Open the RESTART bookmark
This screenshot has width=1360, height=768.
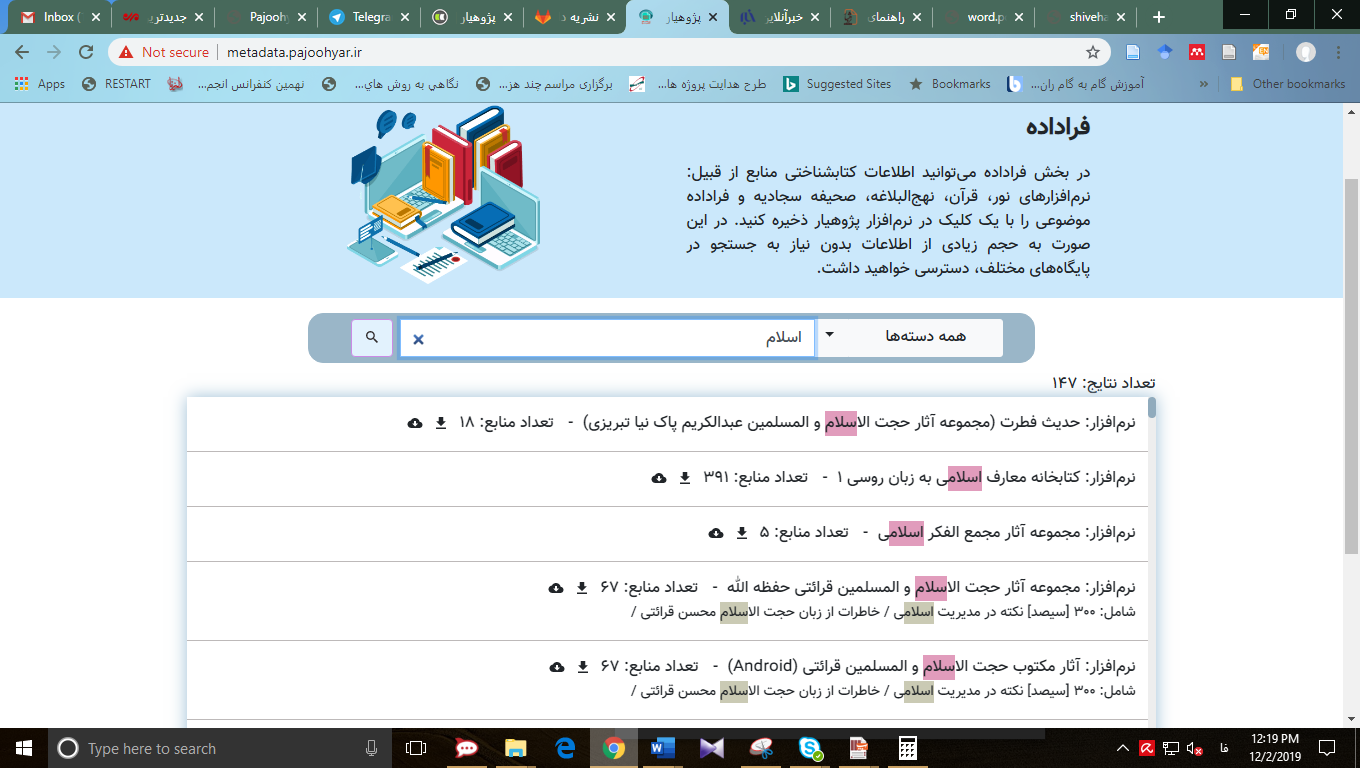pos(117,84)
